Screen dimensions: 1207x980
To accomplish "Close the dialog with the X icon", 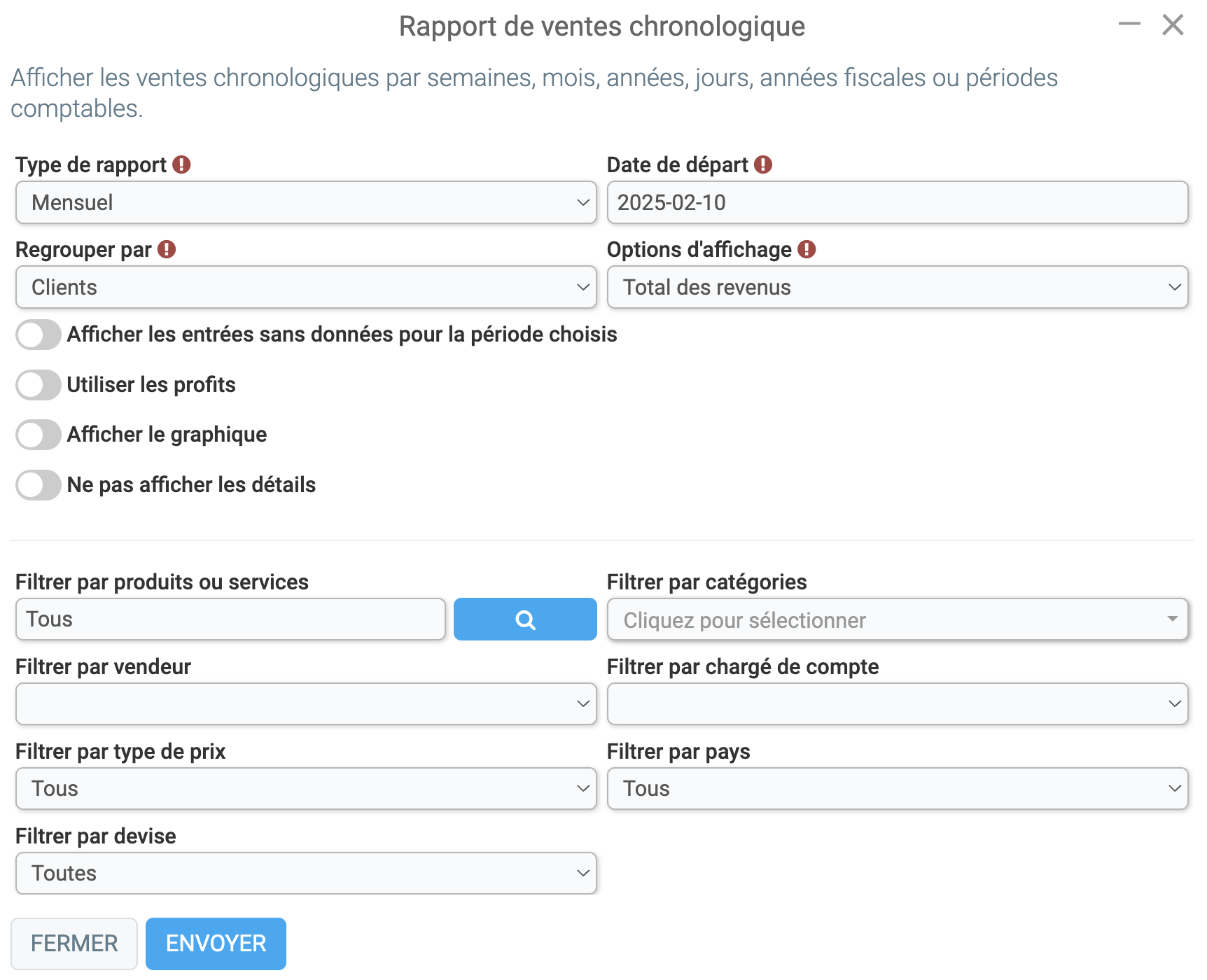I will 1173,24.
